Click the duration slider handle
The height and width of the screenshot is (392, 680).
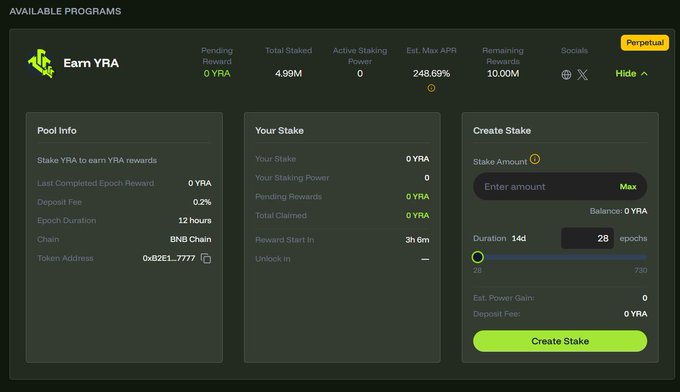pyautogui.click(x=477, y=257)
